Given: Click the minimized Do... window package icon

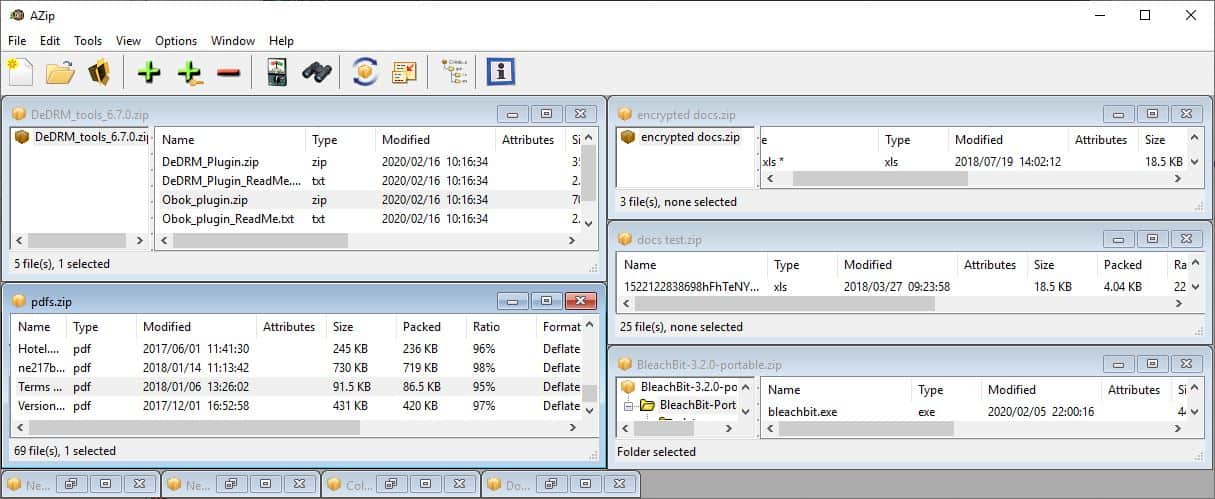Looking at the screenshot, I should [494, 484].
